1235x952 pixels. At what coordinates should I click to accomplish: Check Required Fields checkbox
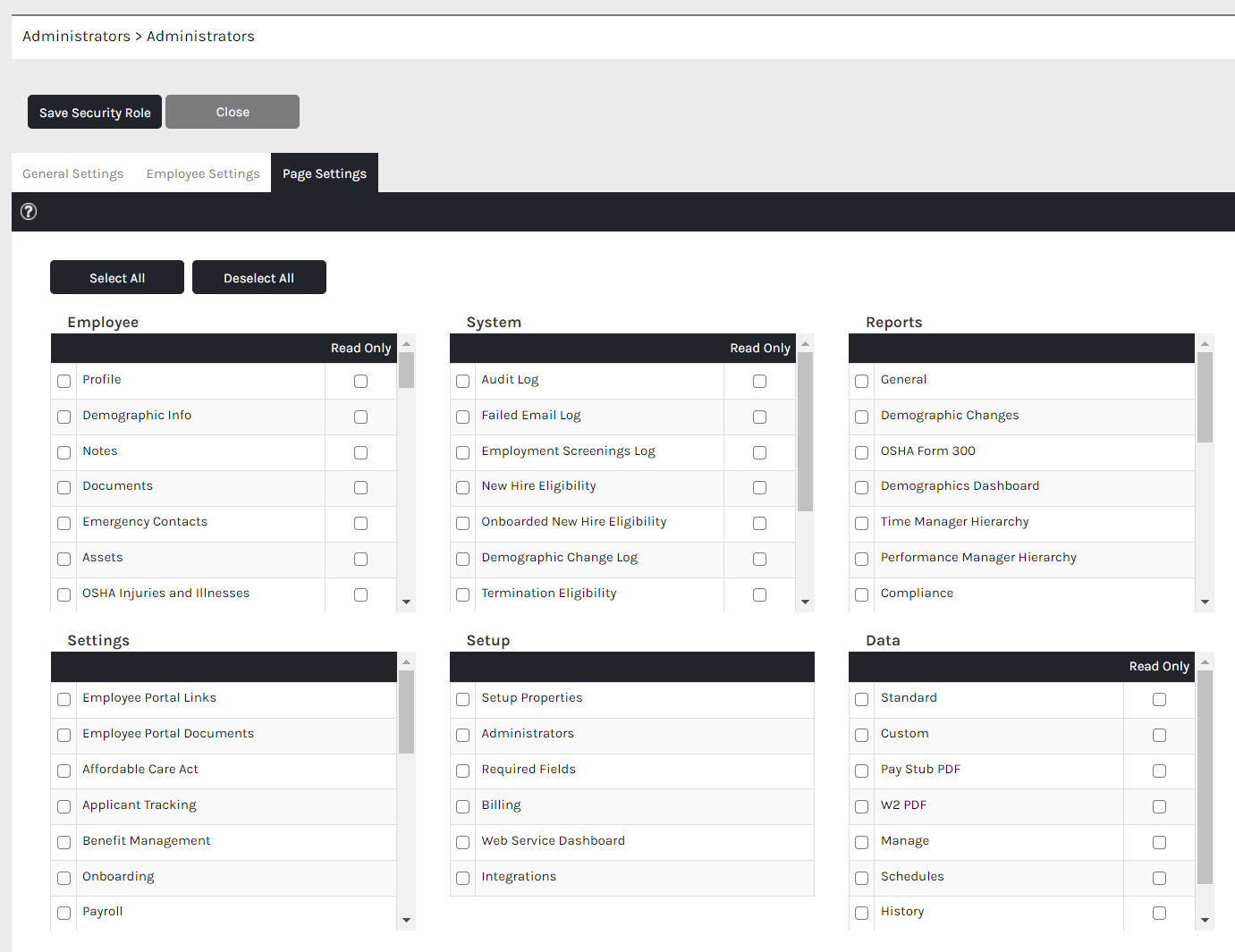tap(463, 771)
